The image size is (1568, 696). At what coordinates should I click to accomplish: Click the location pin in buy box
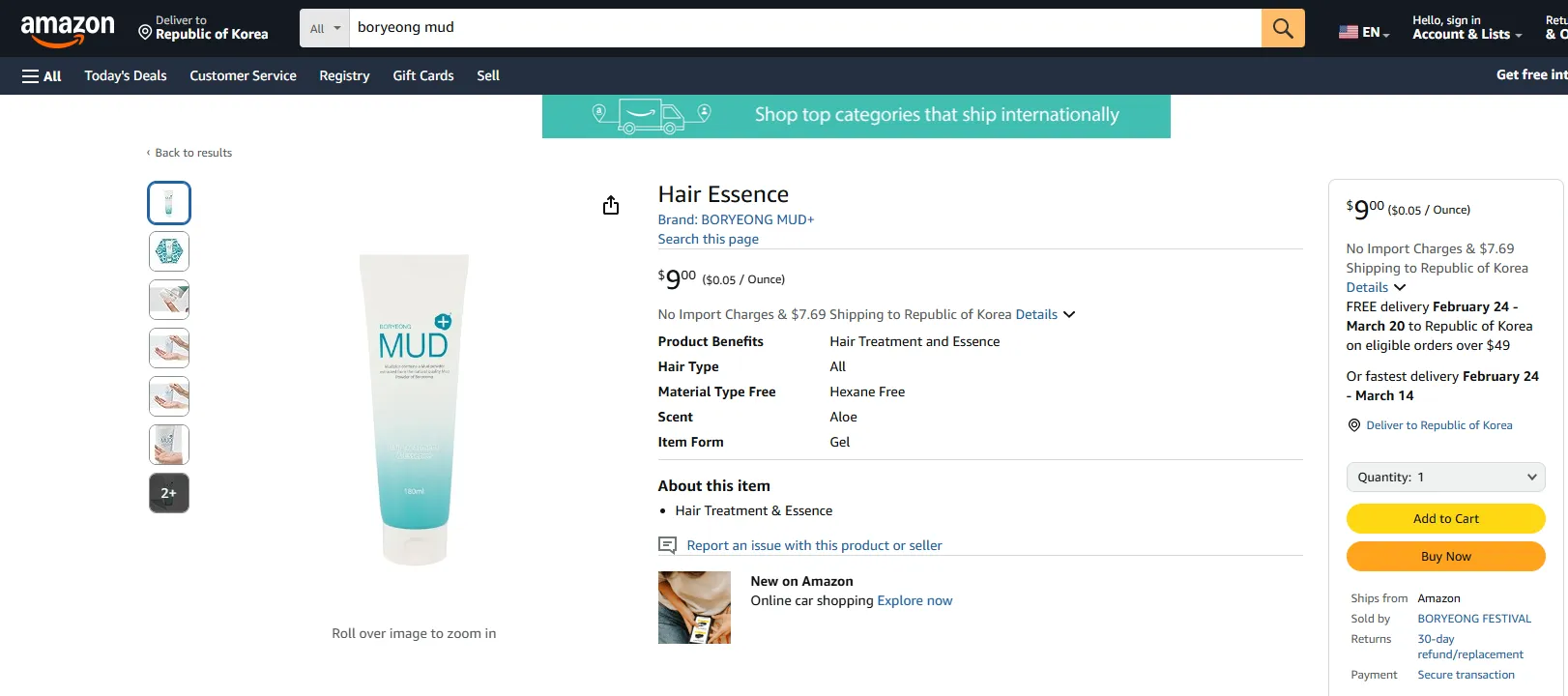click(x=1354, y=425)
